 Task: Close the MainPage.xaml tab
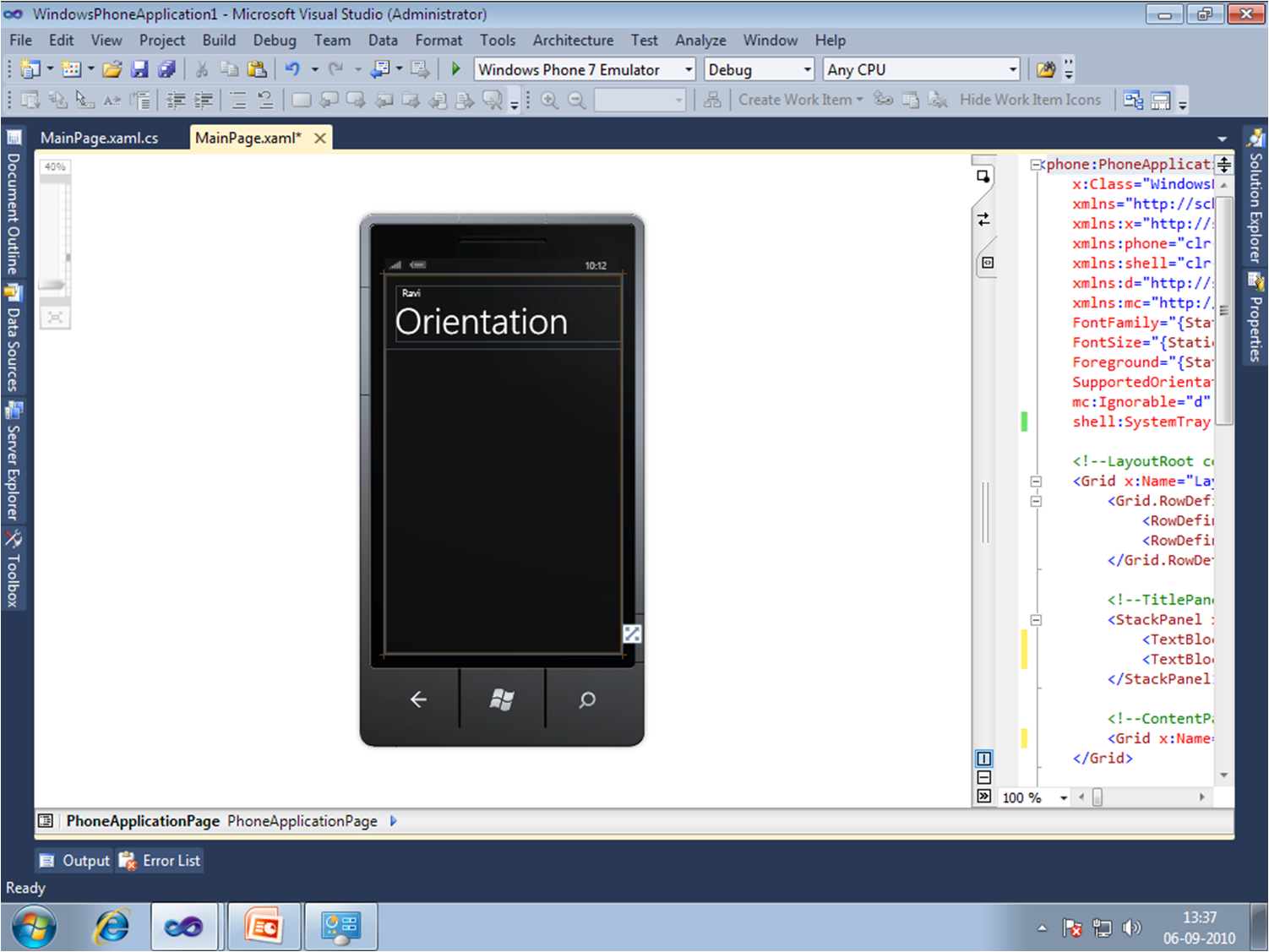point(320,138)
